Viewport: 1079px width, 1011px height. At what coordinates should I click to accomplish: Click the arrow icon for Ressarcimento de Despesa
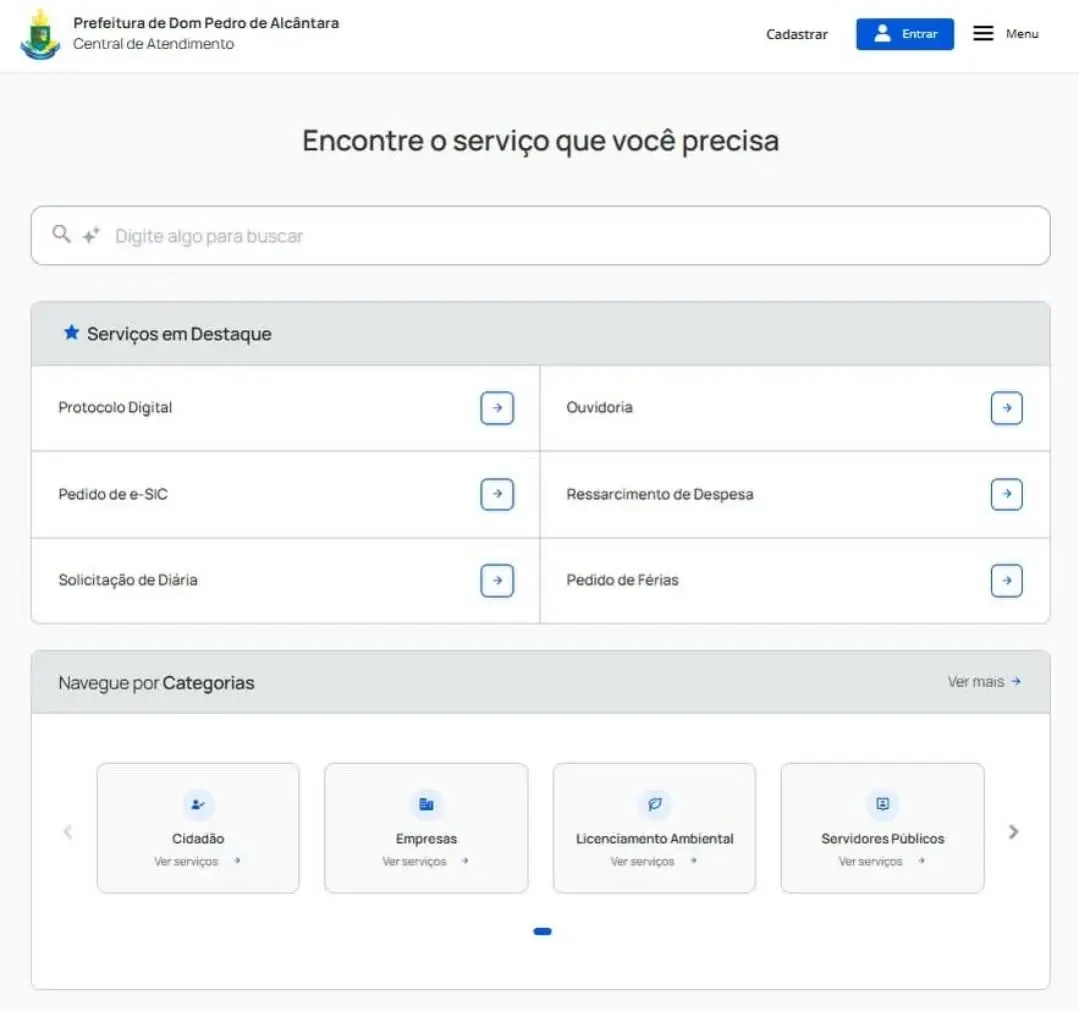click(1006, 494)
